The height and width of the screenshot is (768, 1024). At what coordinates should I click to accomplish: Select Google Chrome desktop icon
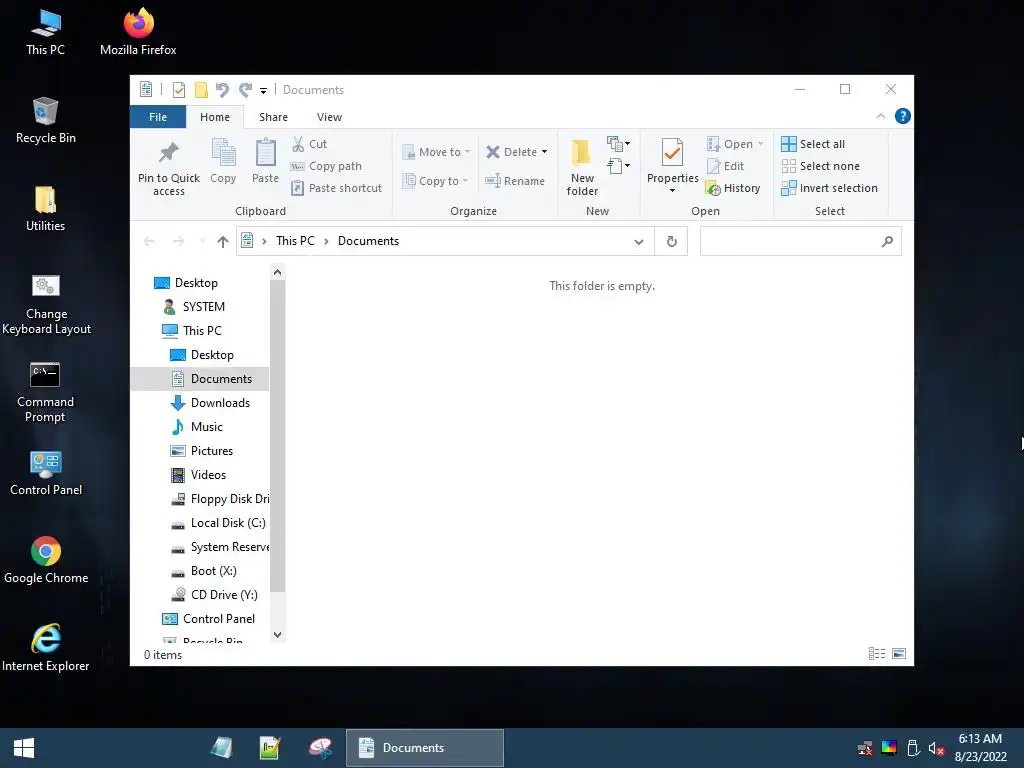[46, 560]
